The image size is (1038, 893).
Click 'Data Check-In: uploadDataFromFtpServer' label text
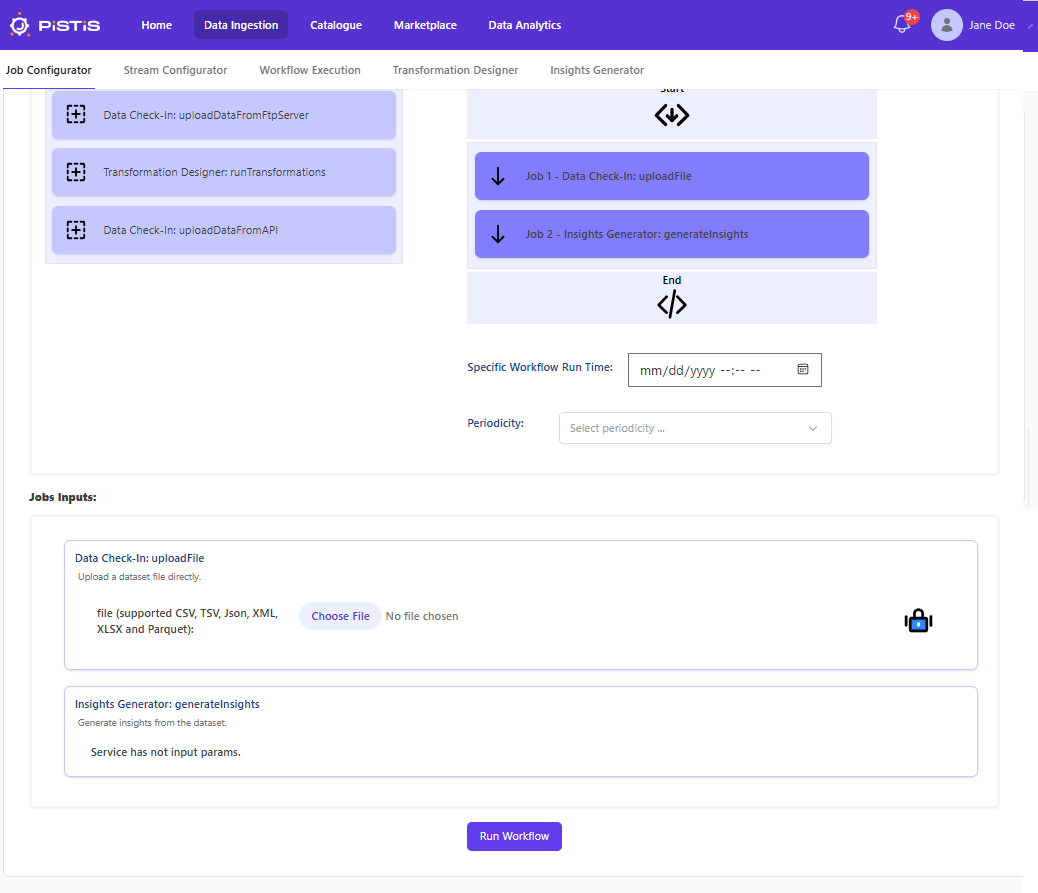click(206, 115)
